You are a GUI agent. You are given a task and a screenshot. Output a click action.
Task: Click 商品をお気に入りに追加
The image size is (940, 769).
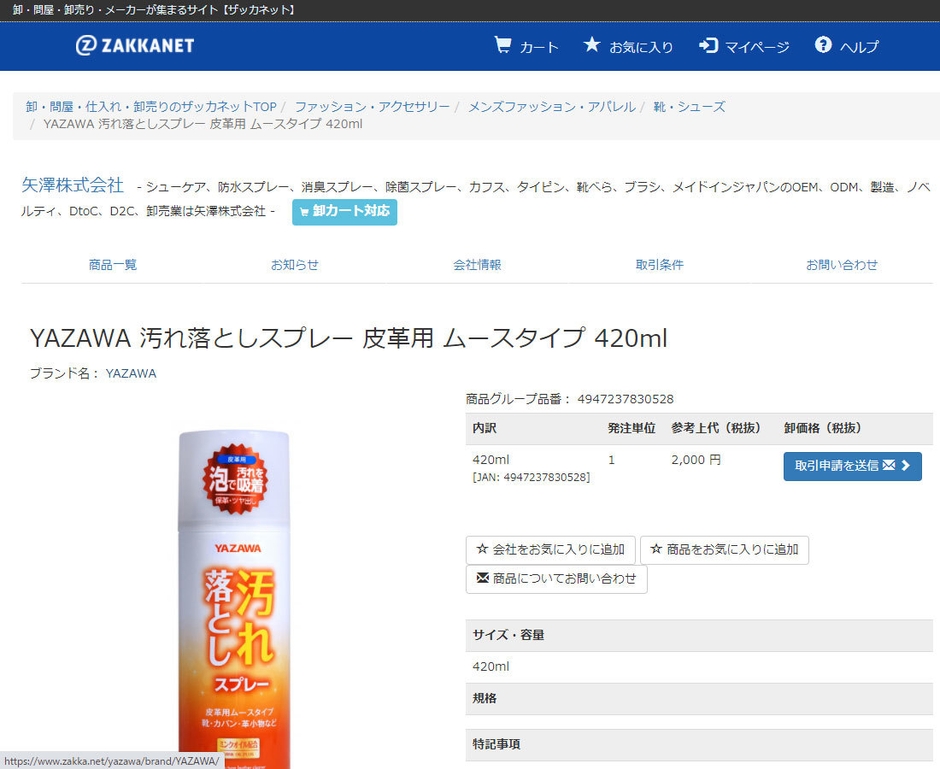(x=724, y=549)
